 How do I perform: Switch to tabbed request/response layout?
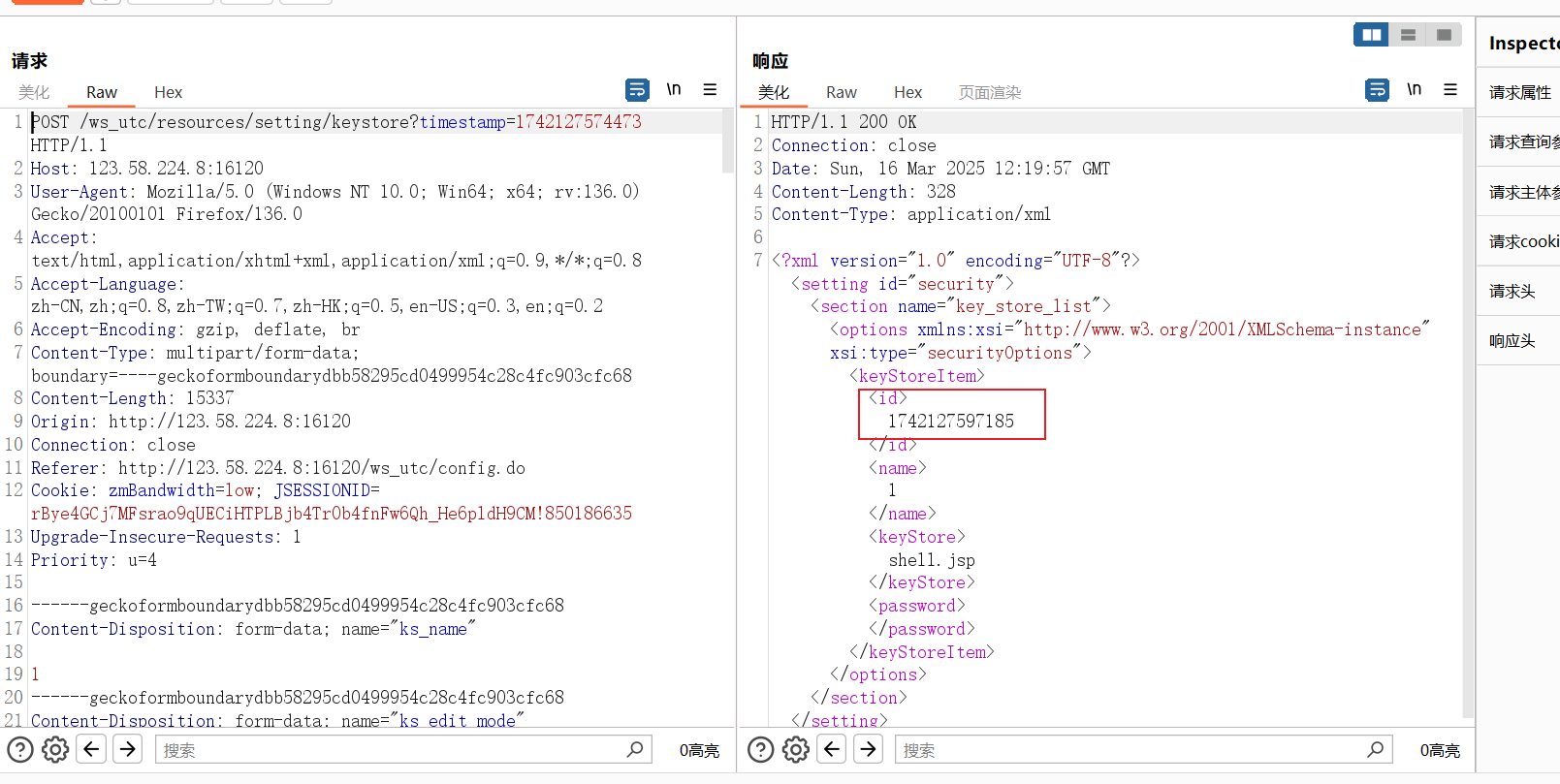point(1444,35)
